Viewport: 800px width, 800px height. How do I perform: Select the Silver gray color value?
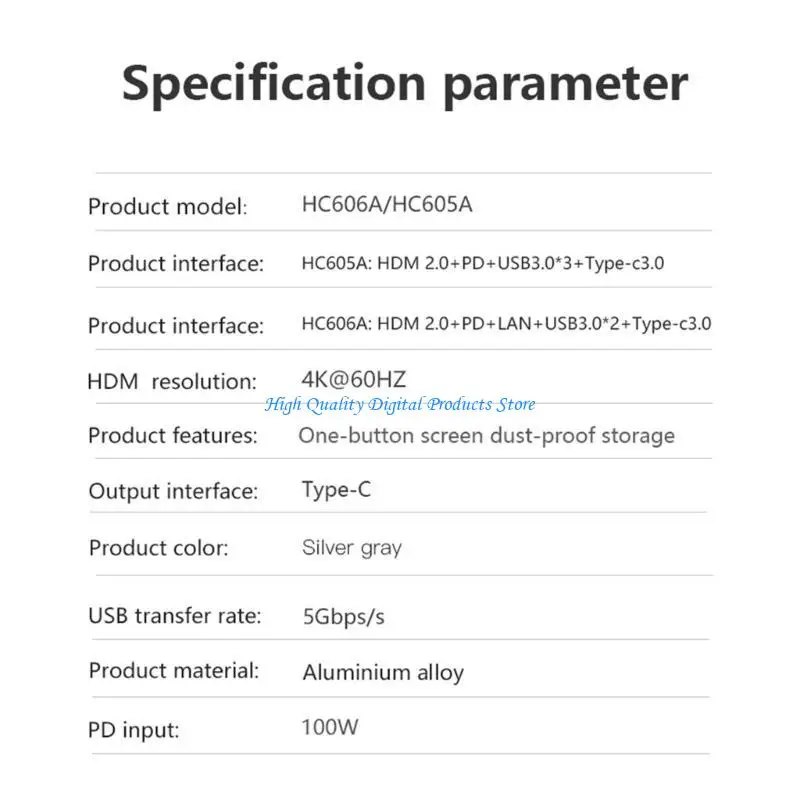pos(351,548)
